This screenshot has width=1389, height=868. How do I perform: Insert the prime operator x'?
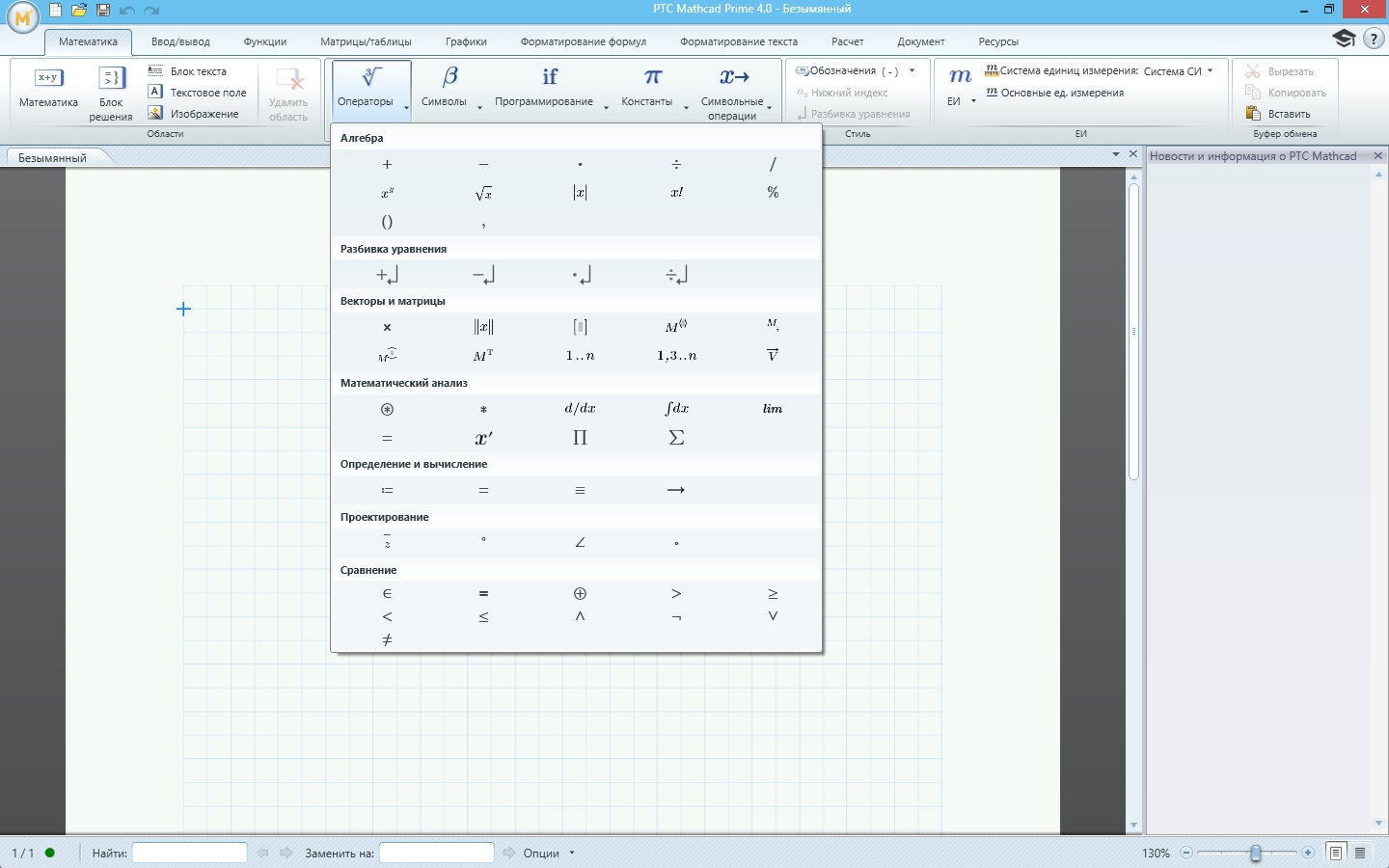[483, 438]
